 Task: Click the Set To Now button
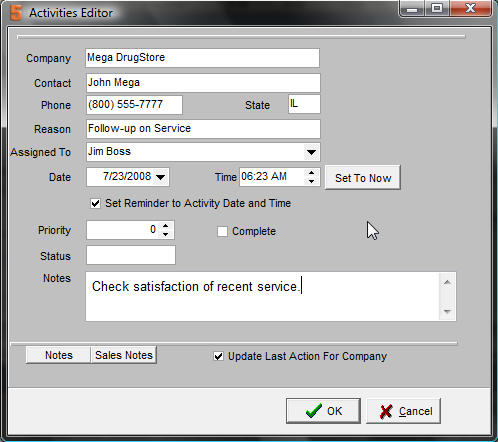point(363,178)
